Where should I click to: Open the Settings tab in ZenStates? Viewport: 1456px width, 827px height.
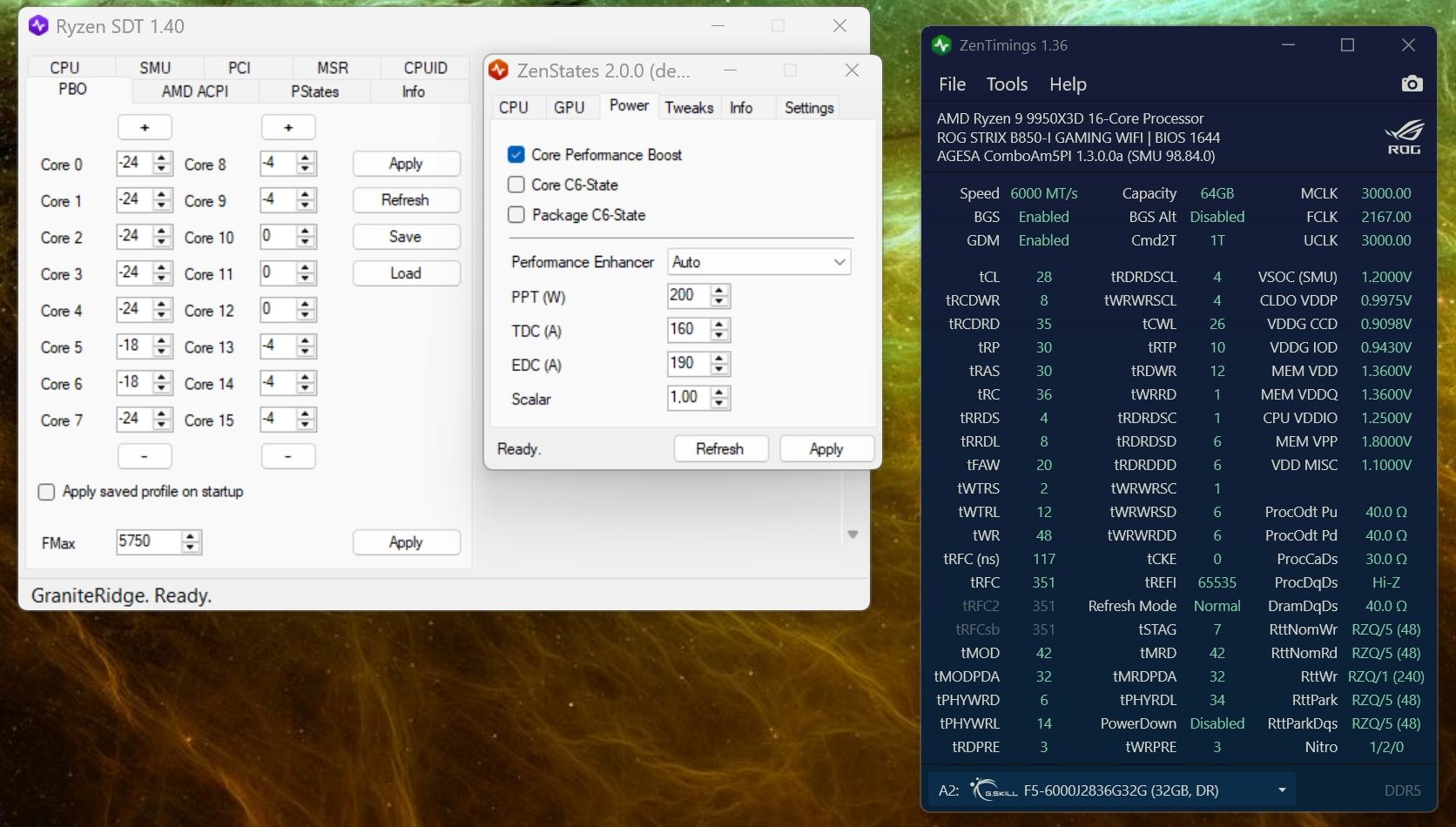pyautogui.click(x=809, y=107)
